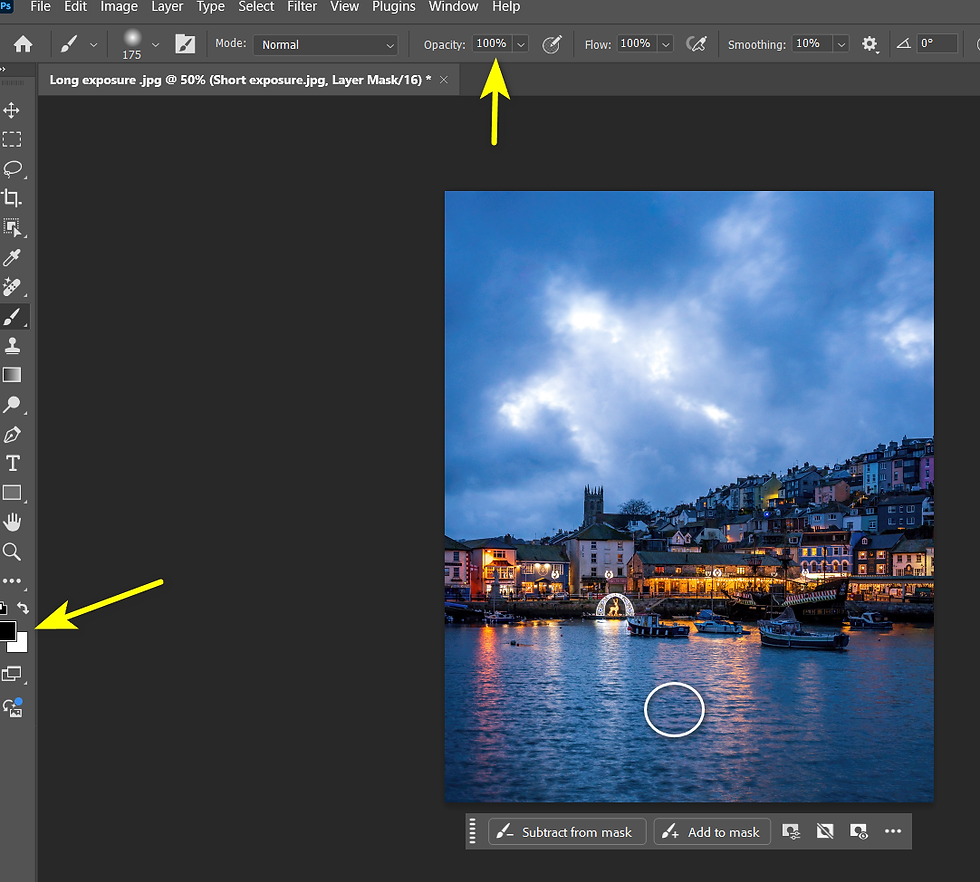Select the Eyedropper tool

[x=12, y=259]
